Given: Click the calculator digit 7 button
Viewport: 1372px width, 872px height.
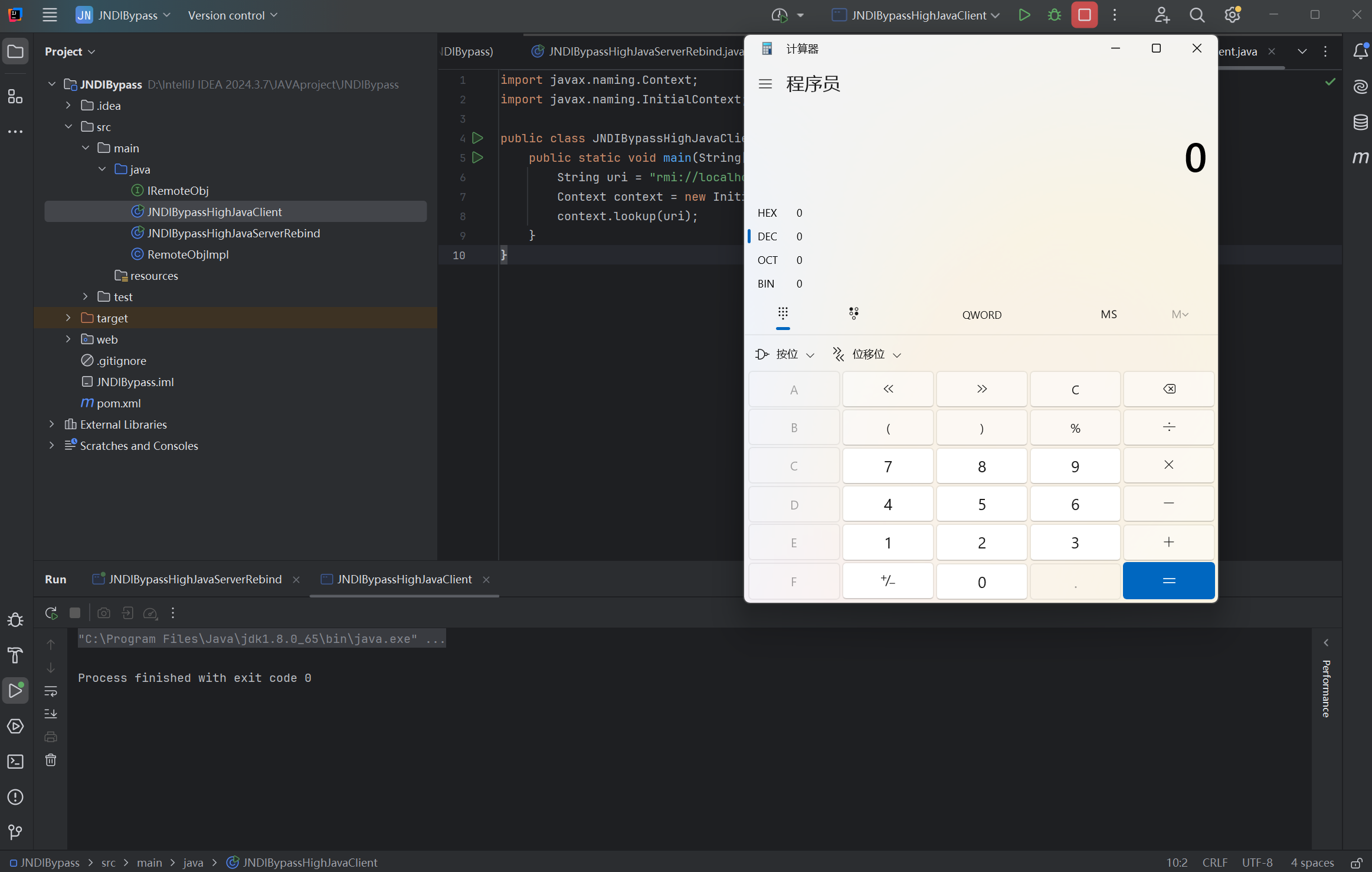Looking at the screenshot, I should [x=888, y=466].
